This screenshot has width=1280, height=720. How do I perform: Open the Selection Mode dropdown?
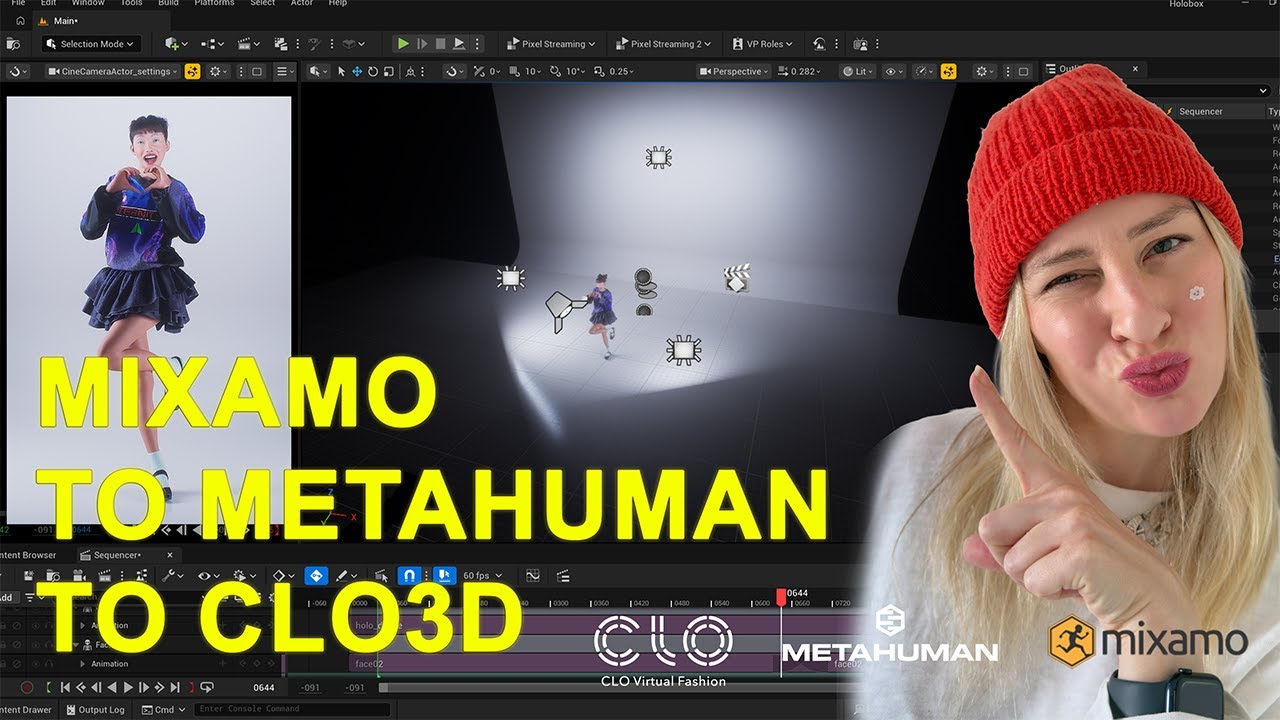[90, 44]
